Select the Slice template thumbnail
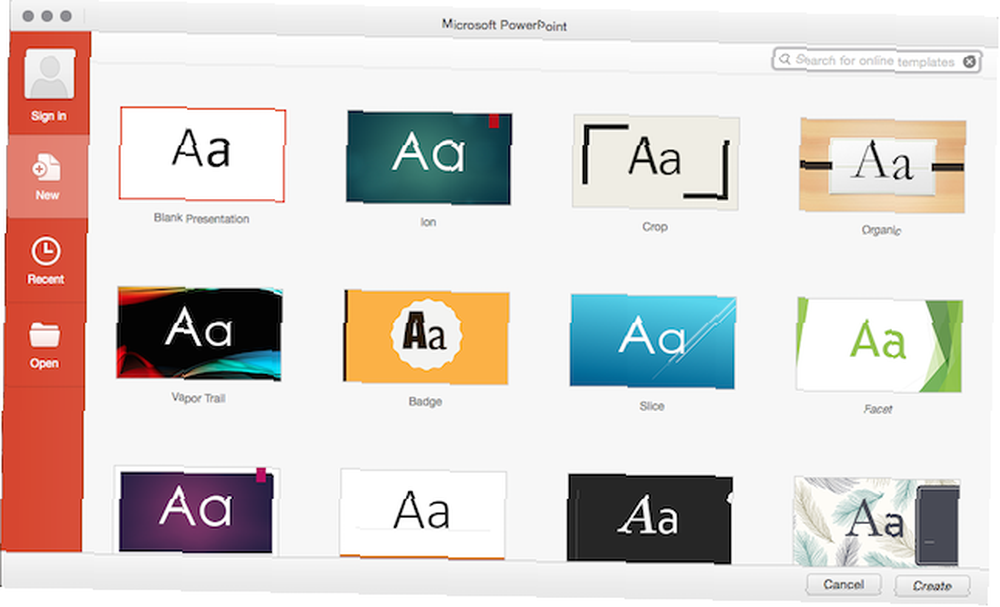Screen dimensions: 1000x607 [652, 341]
